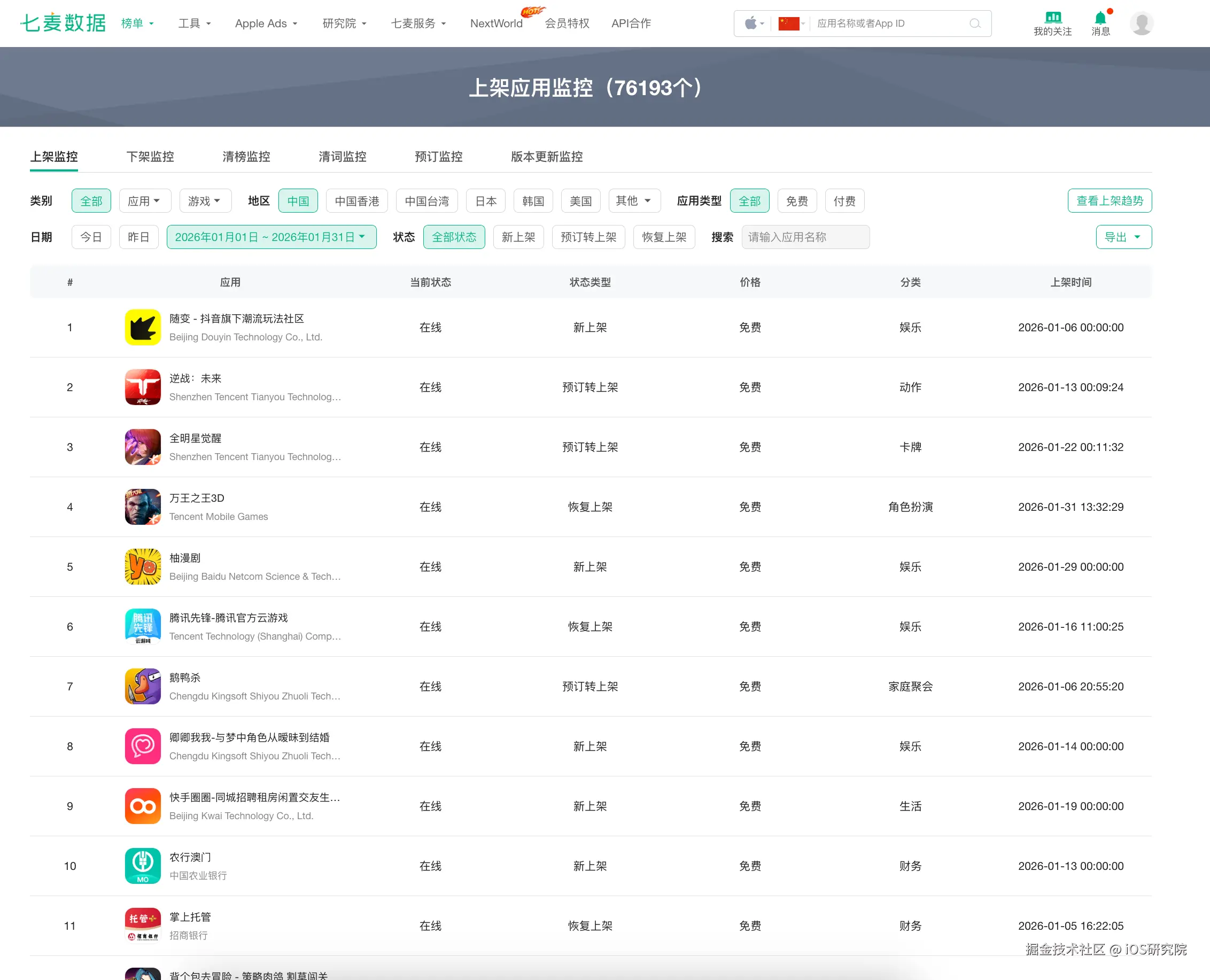Click the 查看上架趋势 button
The width and height of the screenshot is (1210, 980).
coord(1109,201)
